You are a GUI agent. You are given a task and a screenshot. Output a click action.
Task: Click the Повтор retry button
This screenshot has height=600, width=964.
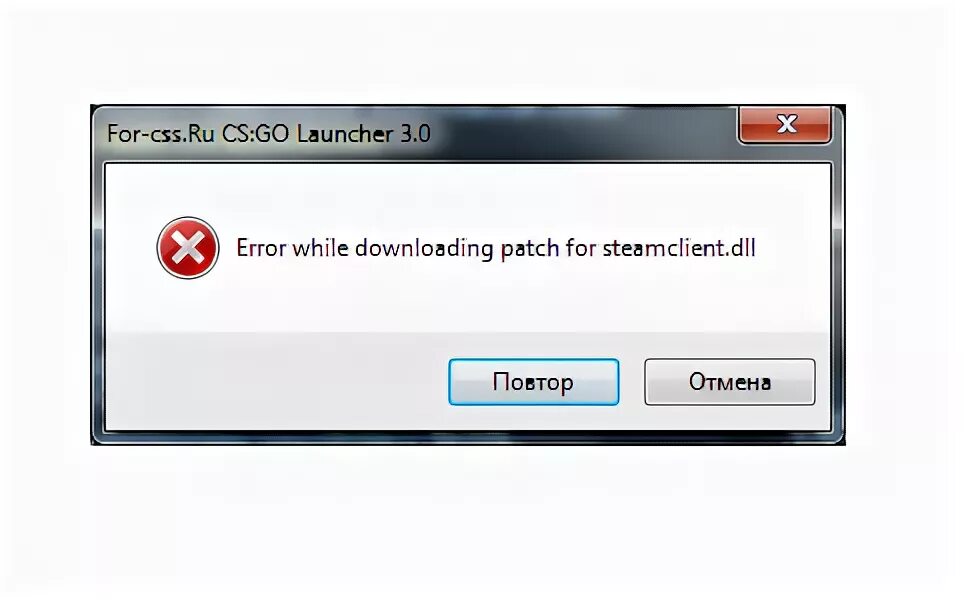click(x=534, y=382)
